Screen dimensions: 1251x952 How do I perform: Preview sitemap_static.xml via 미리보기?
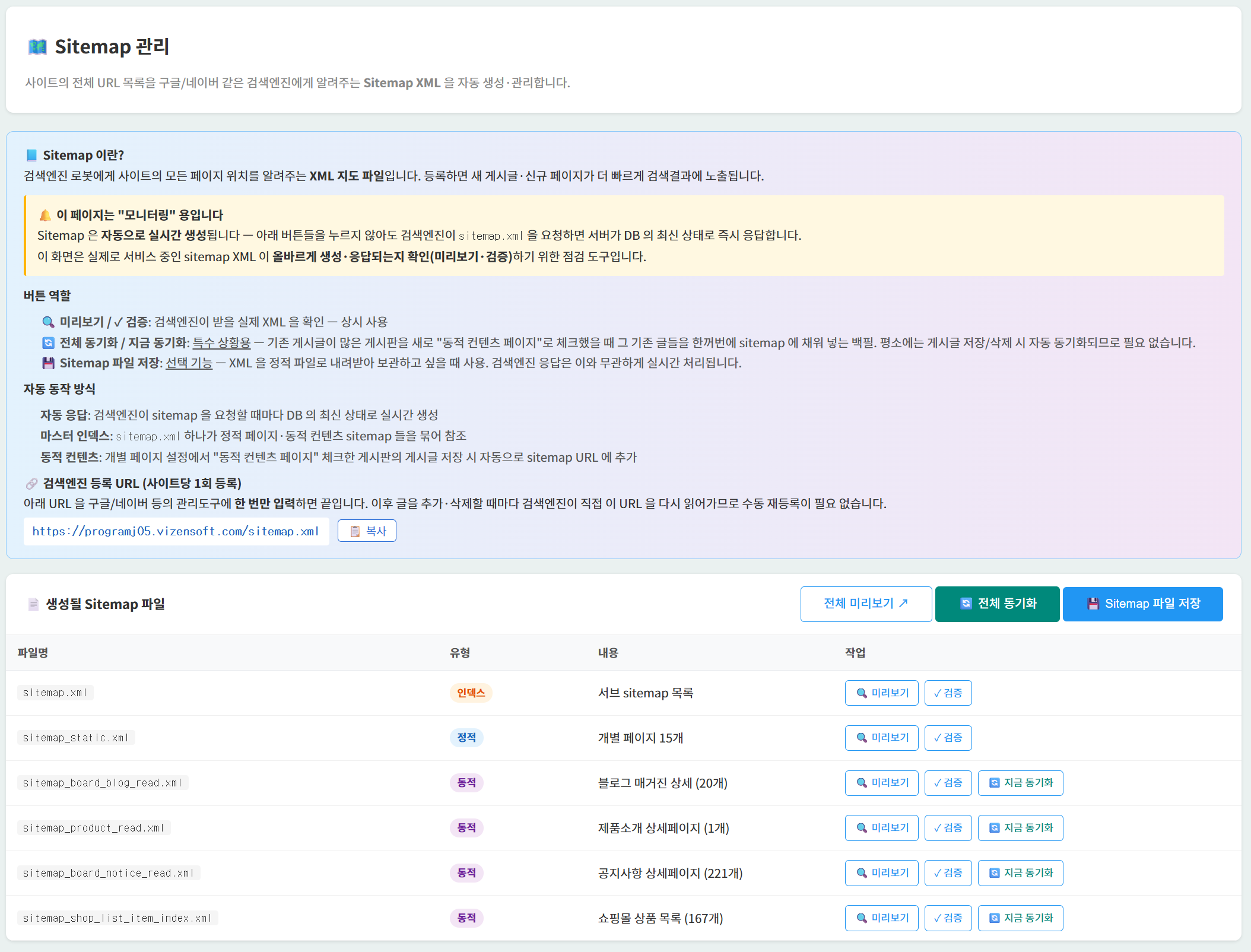(x=881, y=738)
